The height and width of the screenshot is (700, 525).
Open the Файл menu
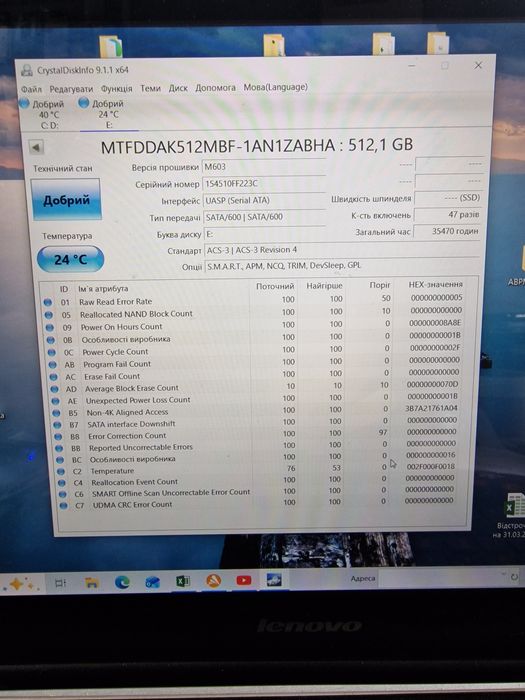tap(31, 89)
